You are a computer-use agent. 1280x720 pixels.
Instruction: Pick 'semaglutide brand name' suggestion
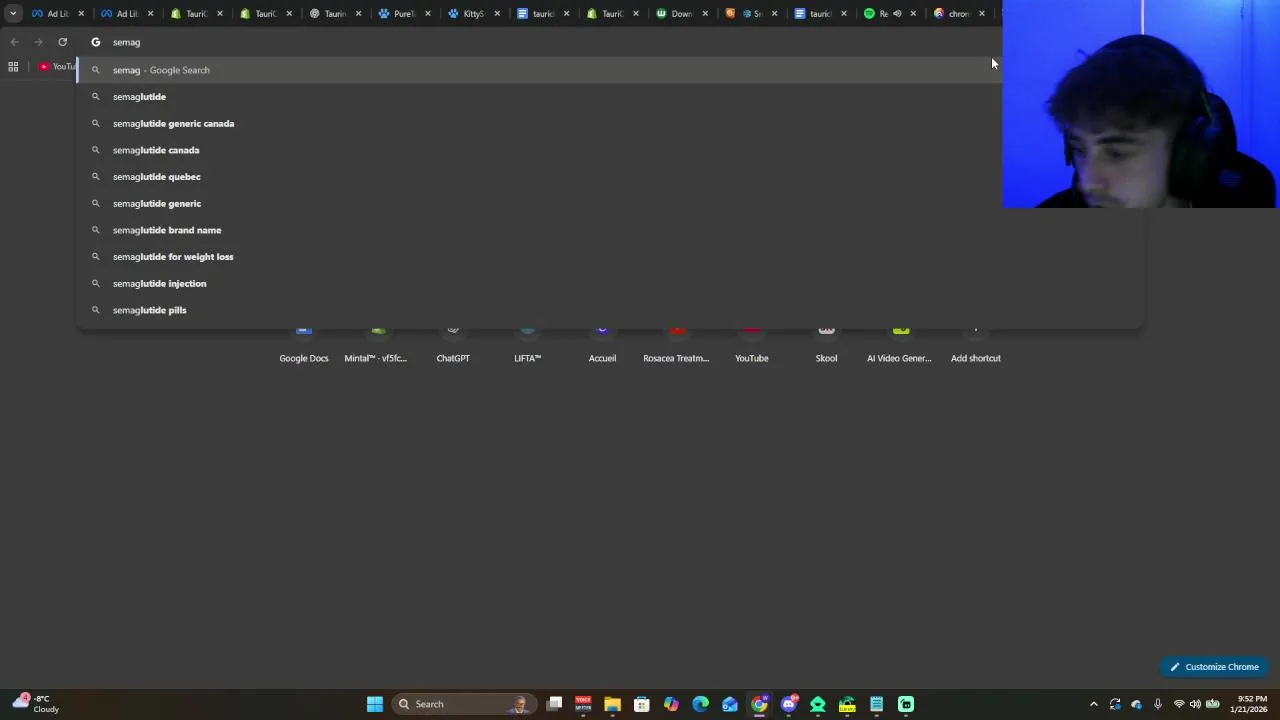610,230
